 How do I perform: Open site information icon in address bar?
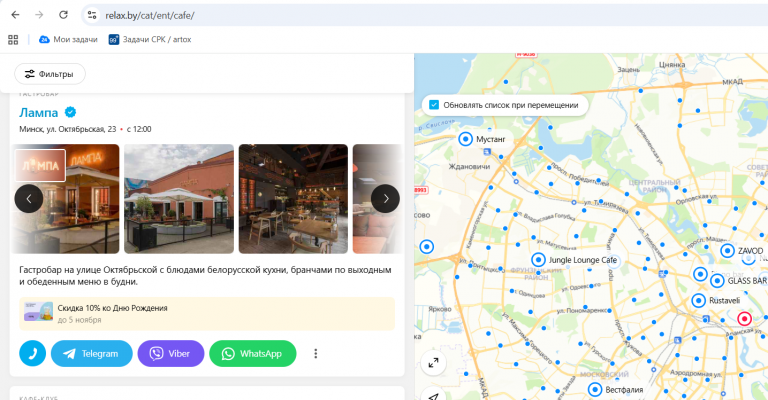point(92,15)
